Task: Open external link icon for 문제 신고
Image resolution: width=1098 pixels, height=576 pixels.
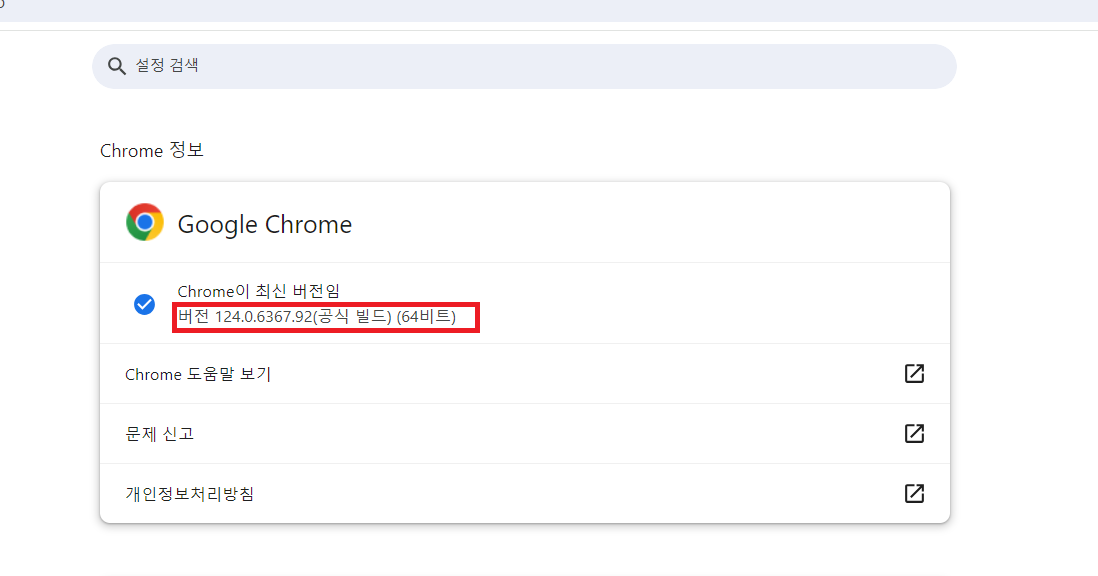Action: pos(914,433)
